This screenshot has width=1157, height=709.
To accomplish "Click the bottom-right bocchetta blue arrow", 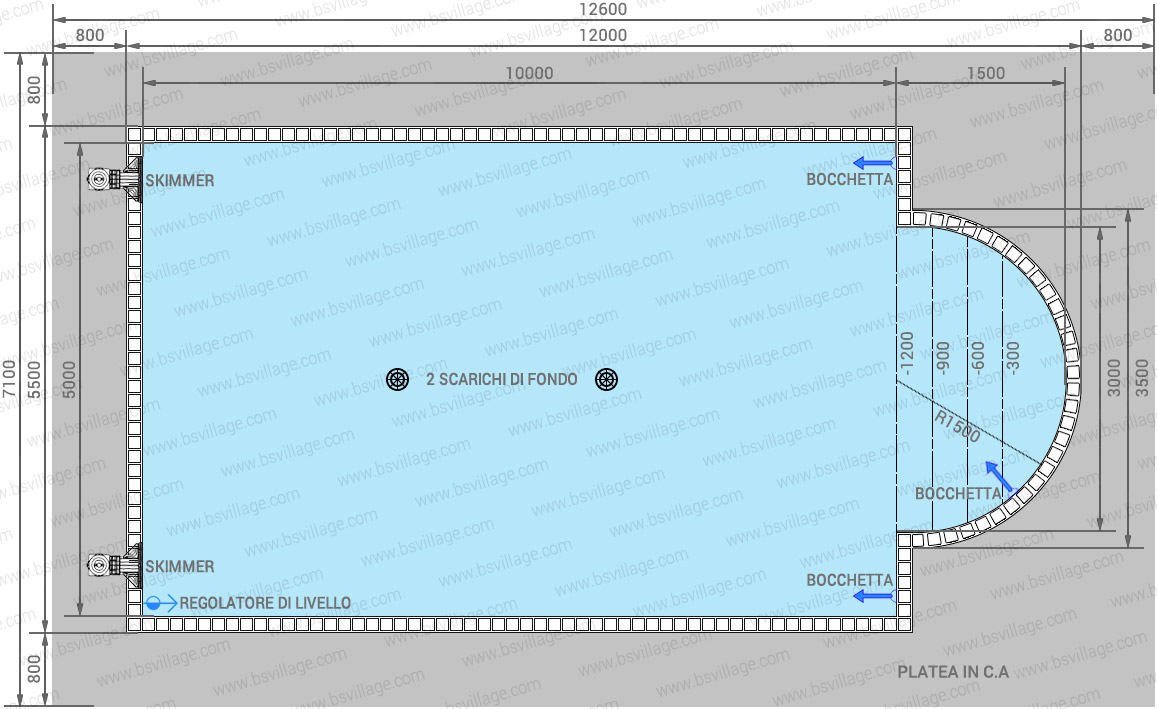I will click(873, 597).
